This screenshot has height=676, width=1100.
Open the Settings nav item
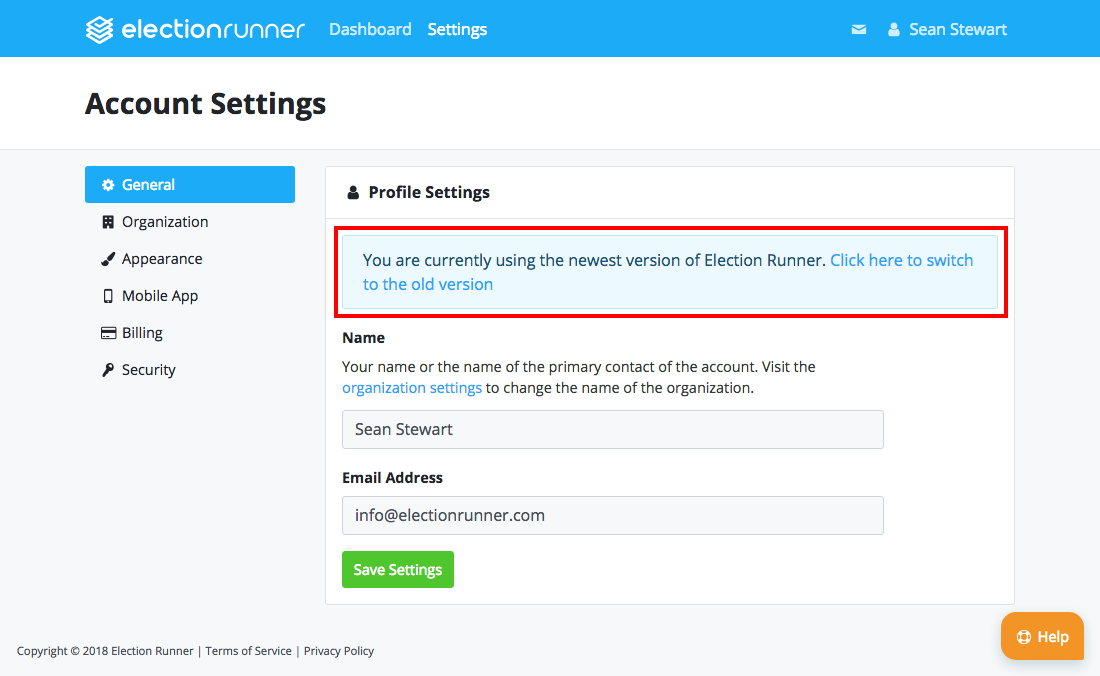pos(457,29)
